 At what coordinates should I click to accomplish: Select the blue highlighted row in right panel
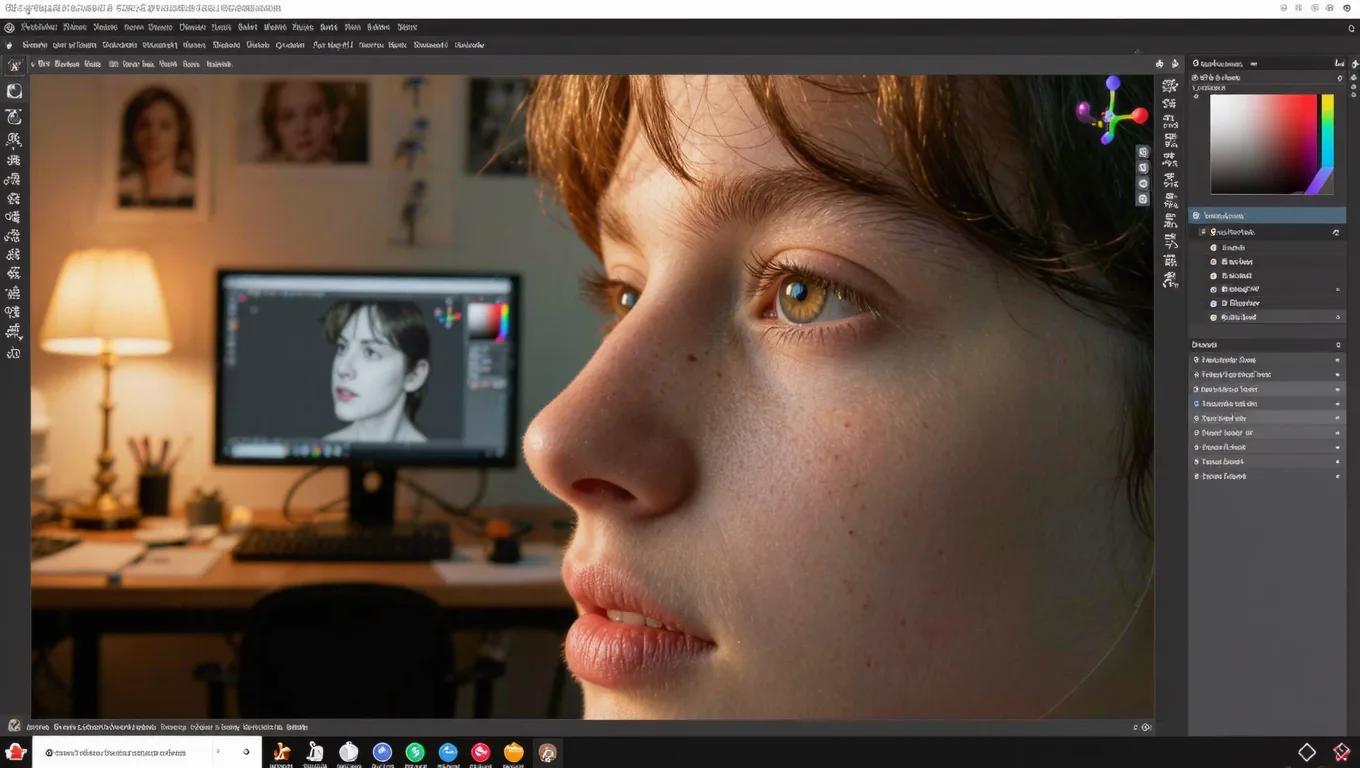(1267, 215)
